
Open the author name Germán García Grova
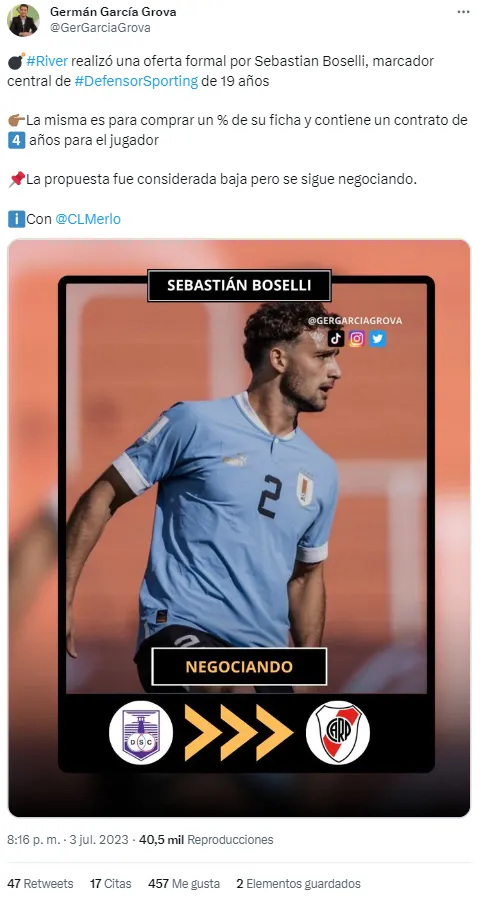point(114,11)
